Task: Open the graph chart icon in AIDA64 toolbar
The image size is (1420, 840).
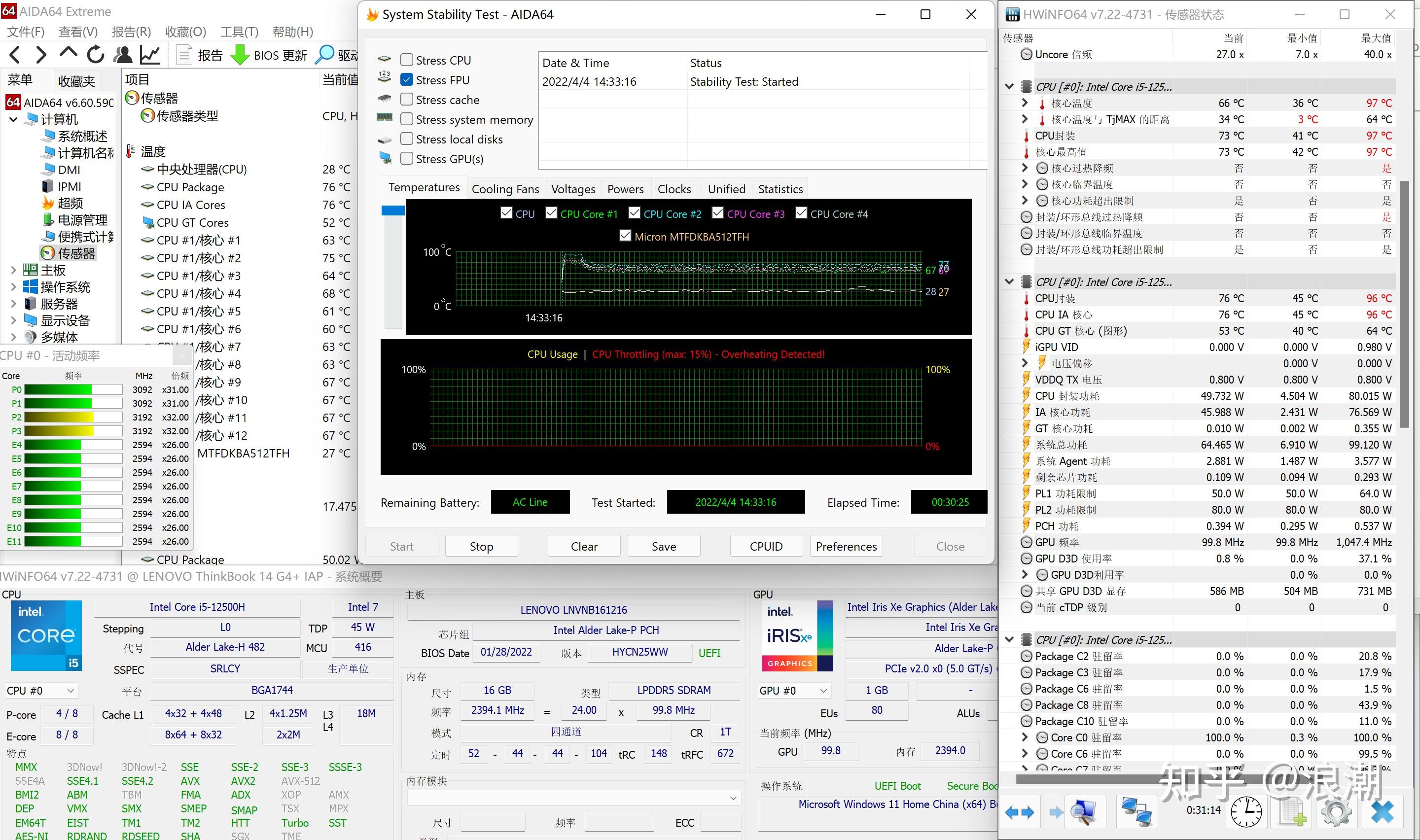Action: coord(150,55)
